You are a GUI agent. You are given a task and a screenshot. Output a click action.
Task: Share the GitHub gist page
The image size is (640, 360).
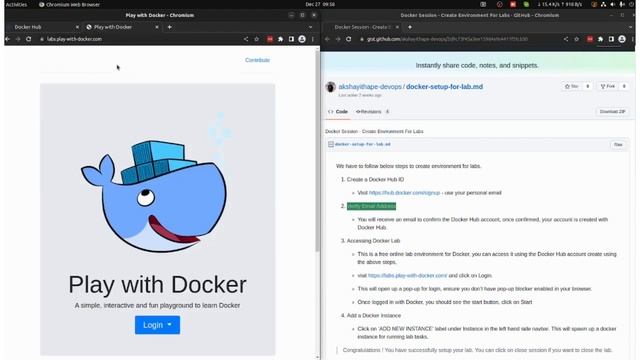click(566, 39)
